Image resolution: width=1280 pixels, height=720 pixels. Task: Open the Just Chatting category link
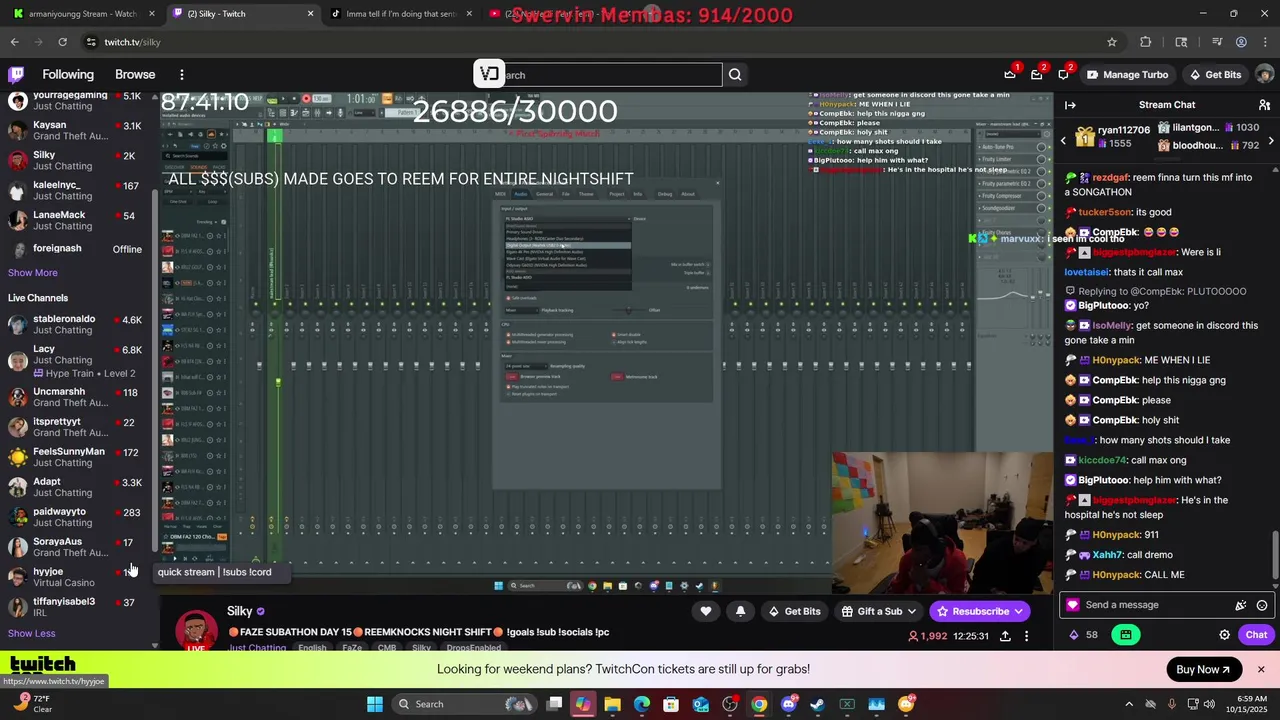coord(258,648)
